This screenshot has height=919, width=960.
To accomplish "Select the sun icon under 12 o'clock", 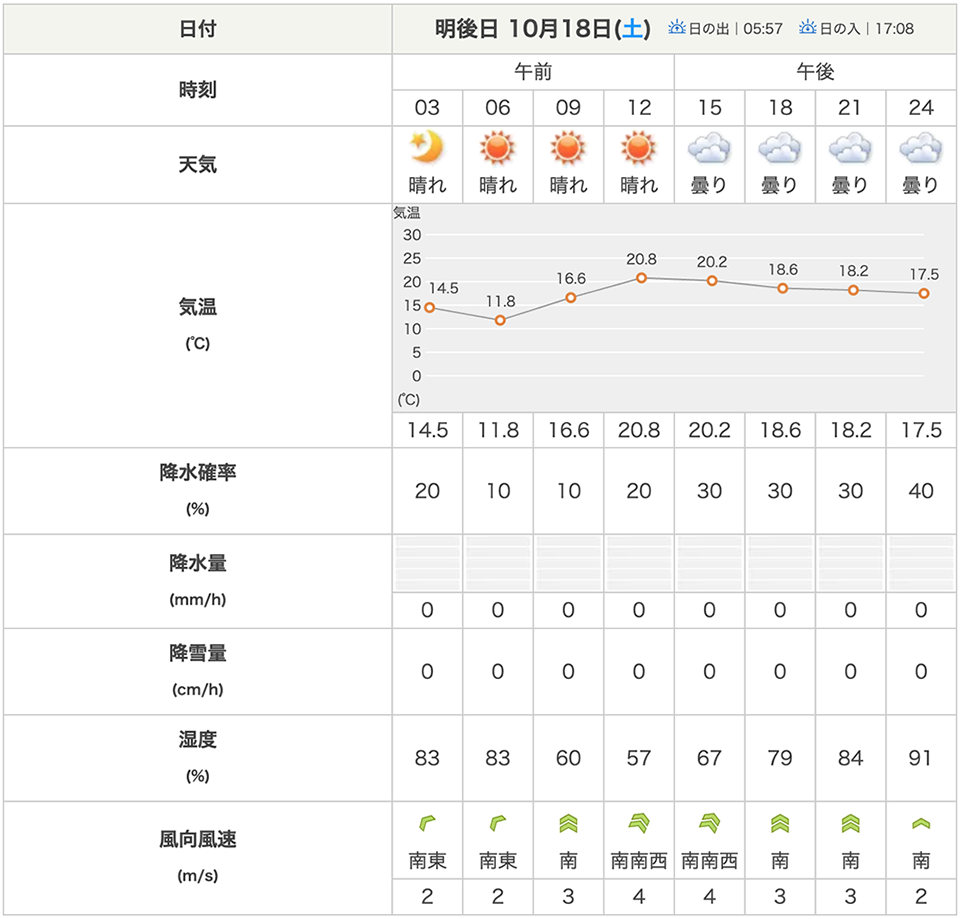I will [638, 150].
